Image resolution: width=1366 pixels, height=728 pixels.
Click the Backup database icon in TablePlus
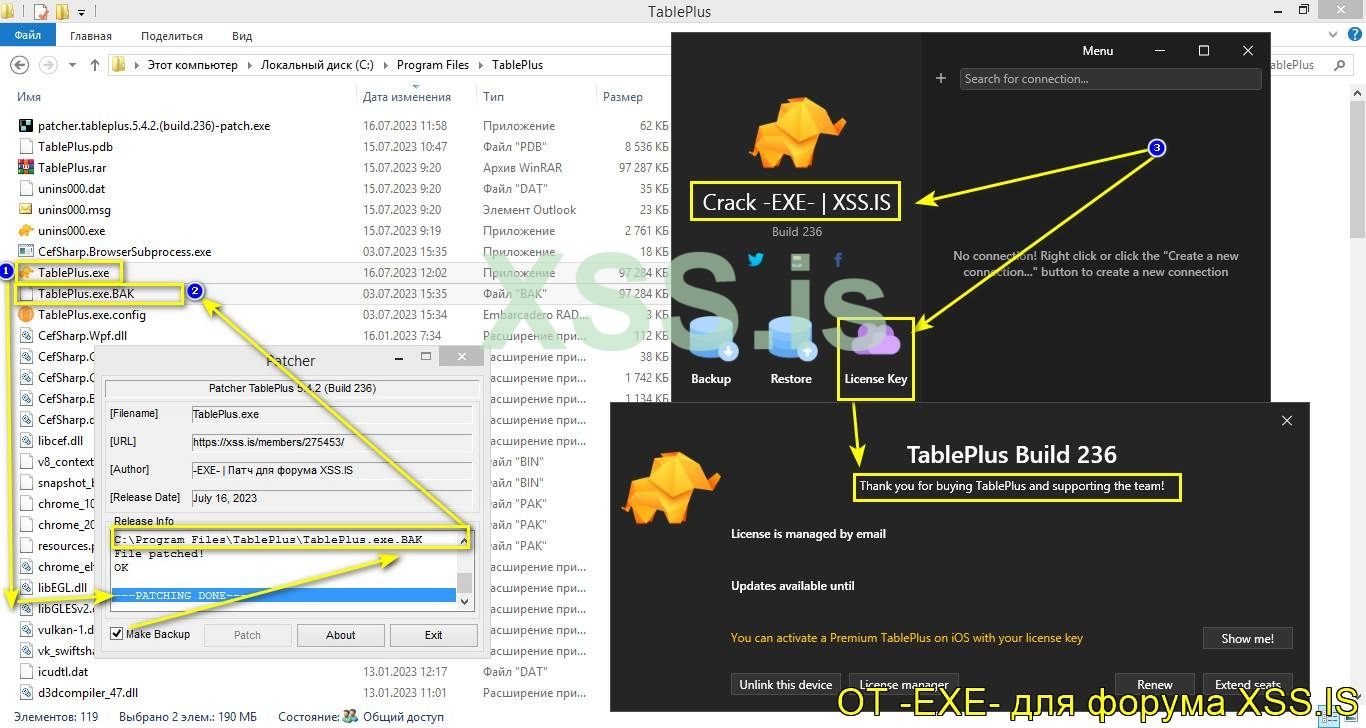(711, 339)
